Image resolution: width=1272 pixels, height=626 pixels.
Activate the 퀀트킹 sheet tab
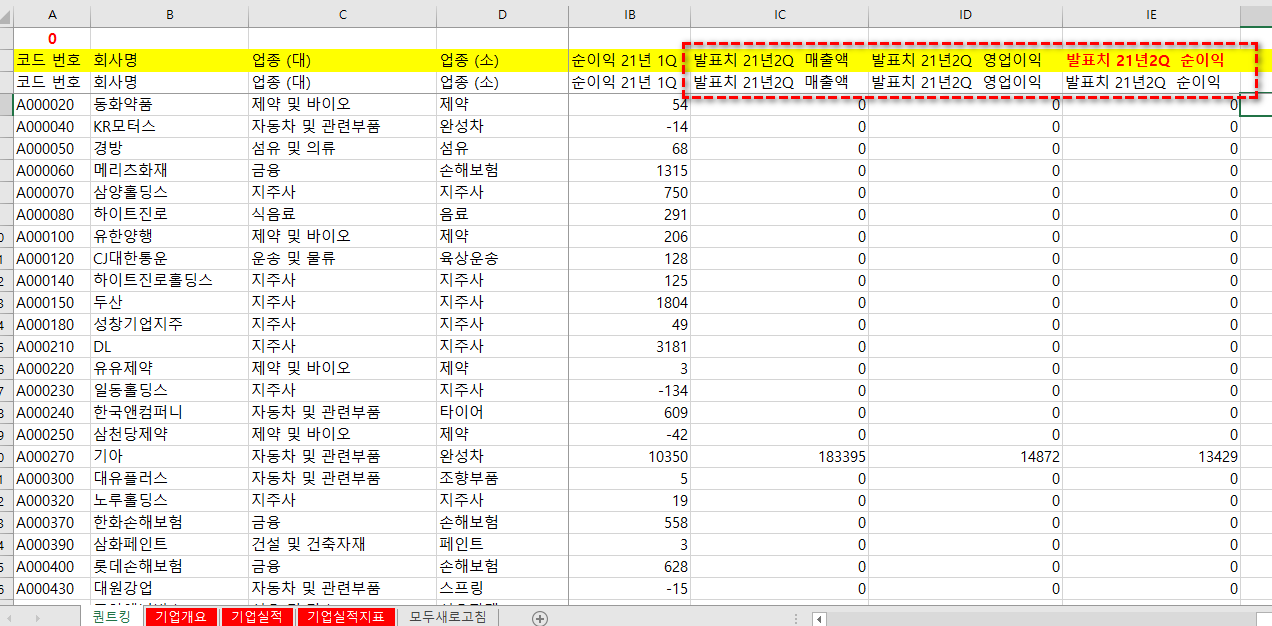[111, 617]
